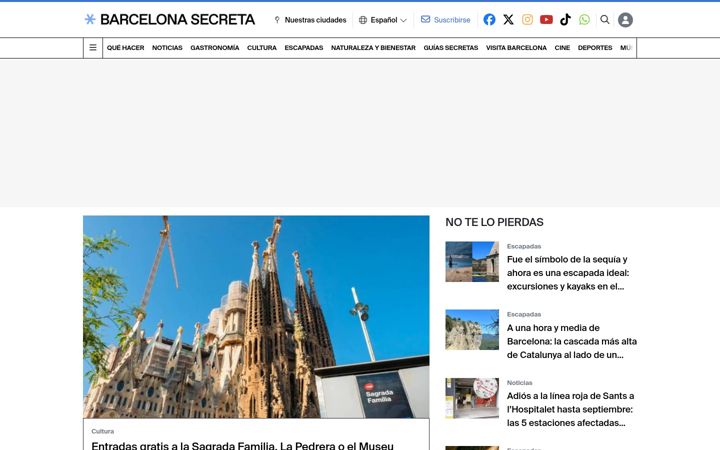Open the thumbnail for the línea roja article

coord(472,398)
